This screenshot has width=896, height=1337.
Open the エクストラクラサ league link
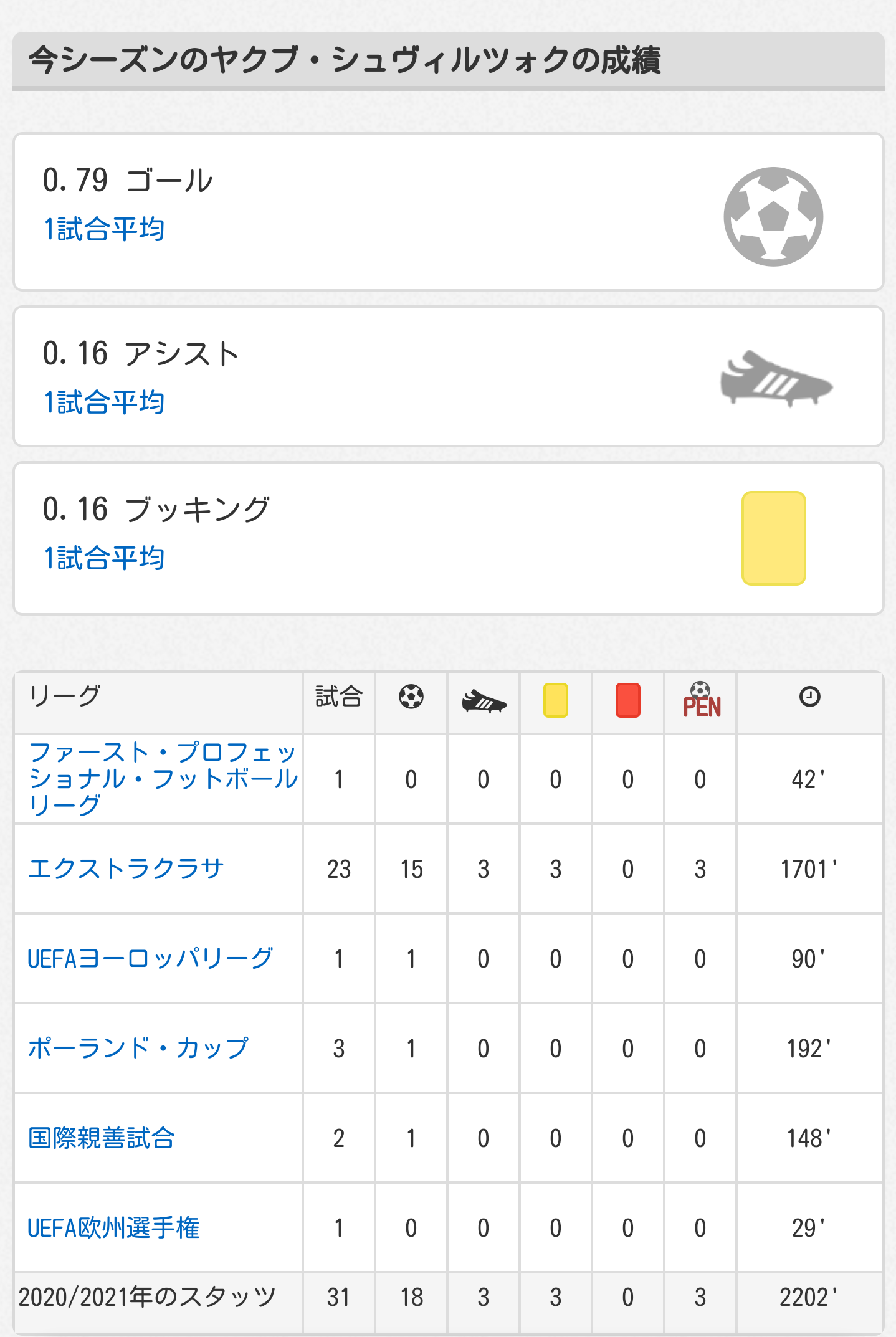pos(126,868)
